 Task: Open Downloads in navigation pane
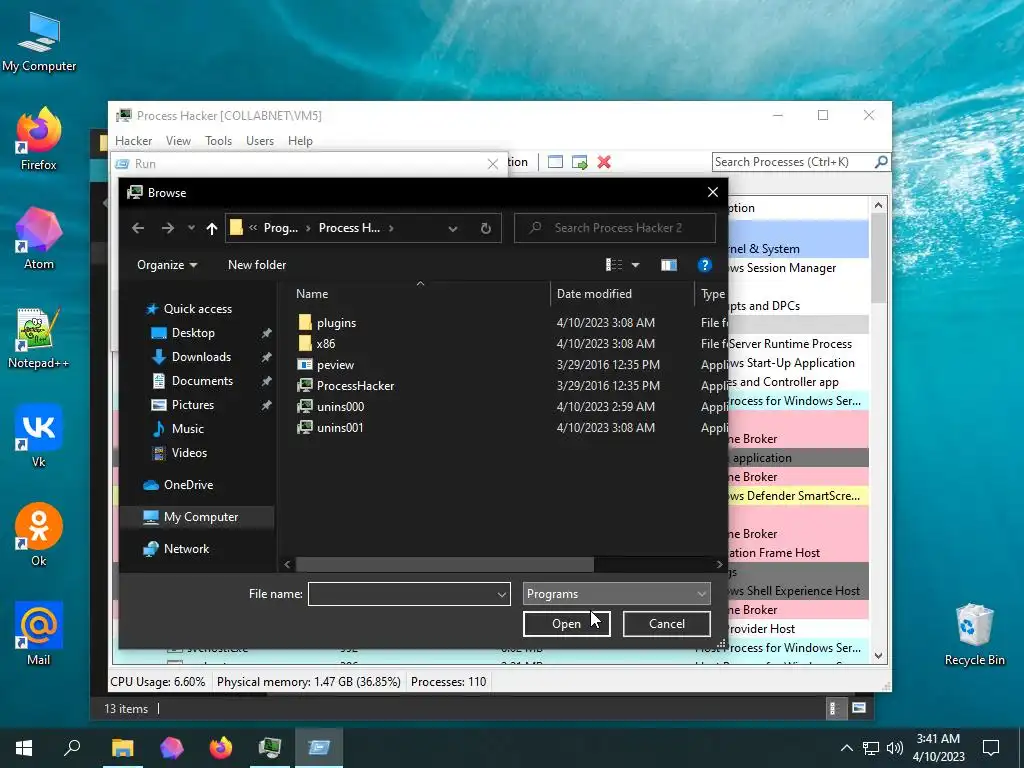click(201, 357)
